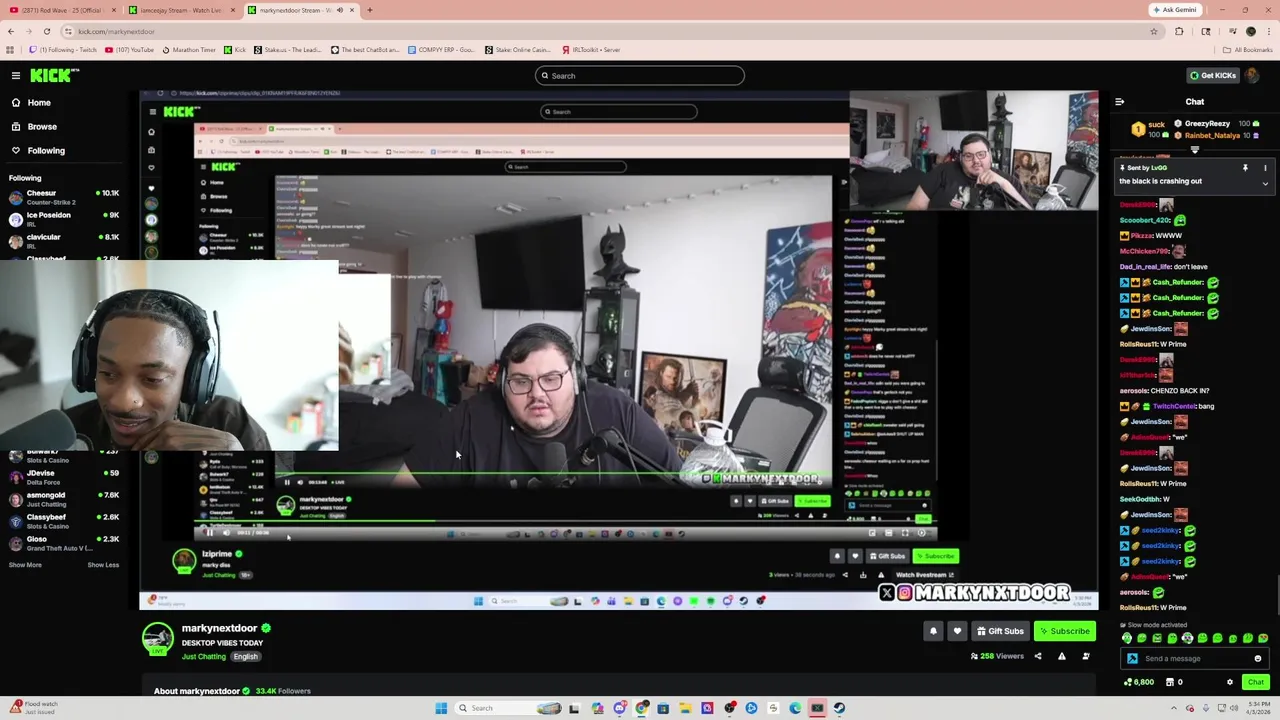Subscribe to markynextdoor's channel
Viewport: 1280px width, 720px height.
pyautogui.click(x=1064, y=631)
